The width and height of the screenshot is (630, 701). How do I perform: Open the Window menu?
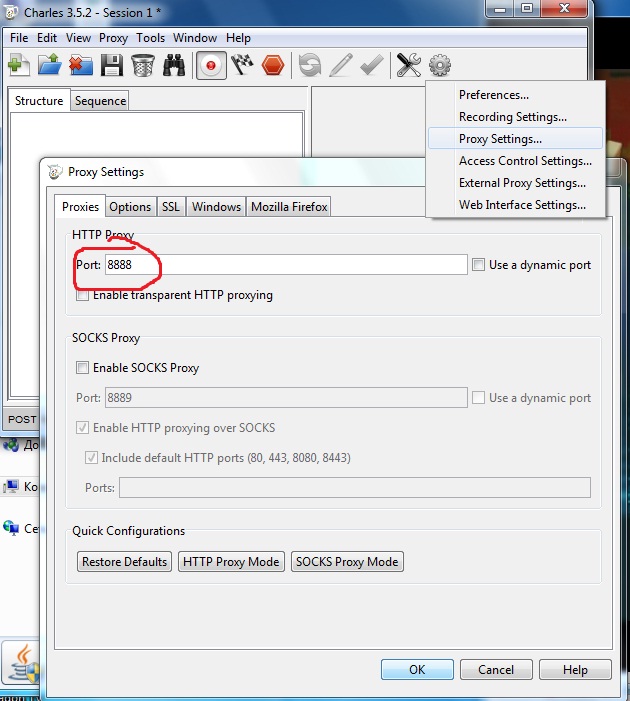[195, 38]
